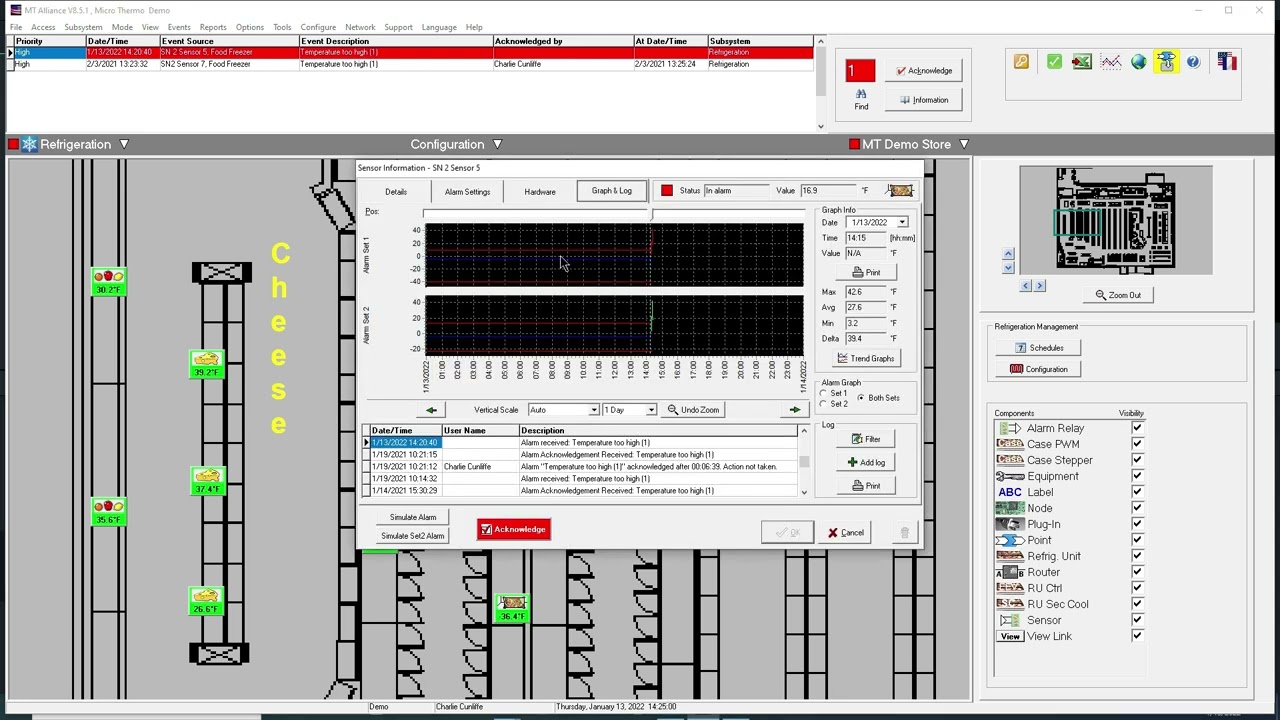Select the Both Sets radio button

(x=861, y=398)
